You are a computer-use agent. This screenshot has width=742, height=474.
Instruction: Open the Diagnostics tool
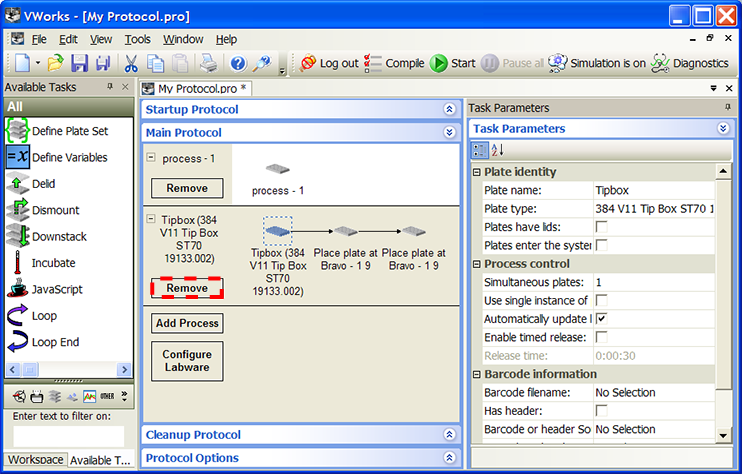click(689, 63)
